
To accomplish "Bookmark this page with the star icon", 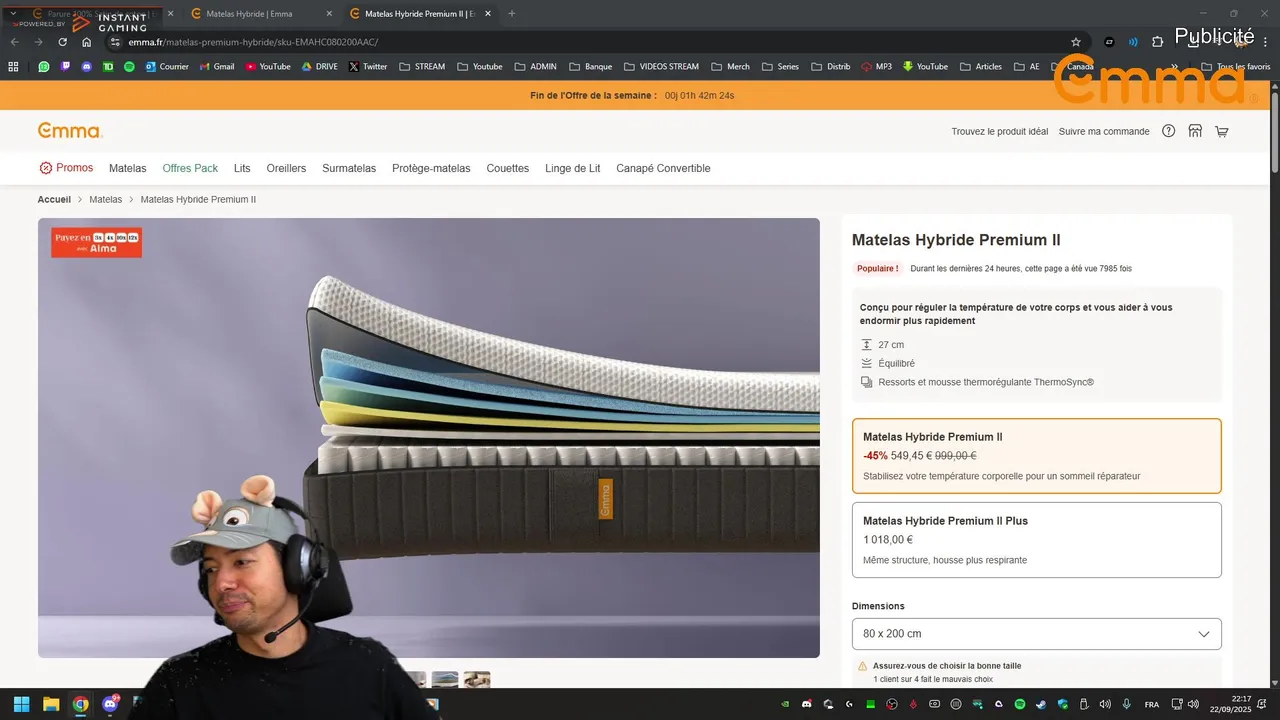I will (1076, 42).
